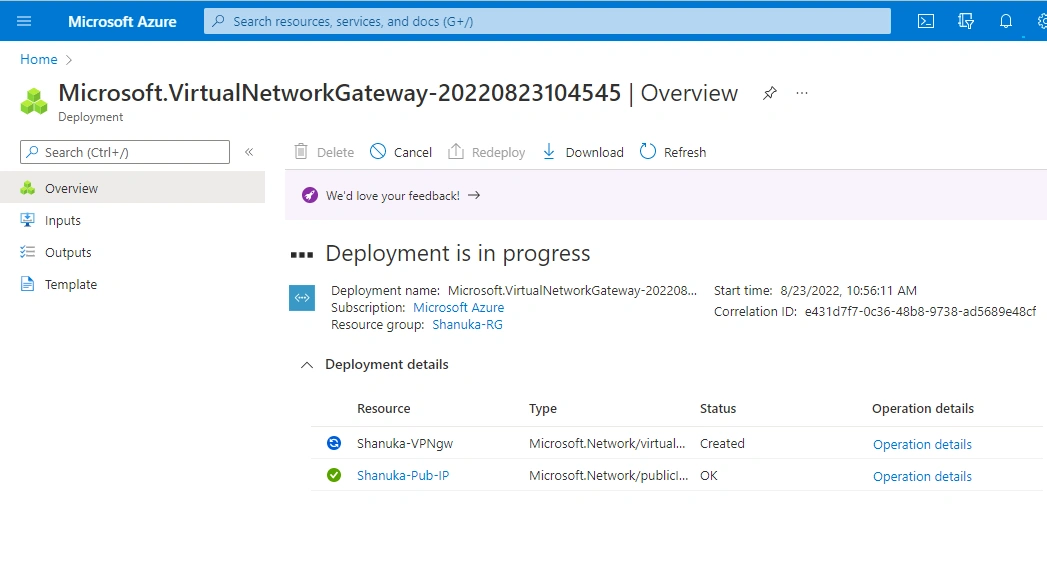Image resolution: width=1047 pixels, height=567 pixels.
Task: Pin the deployment to the dashboard
Action: point(770,93)
